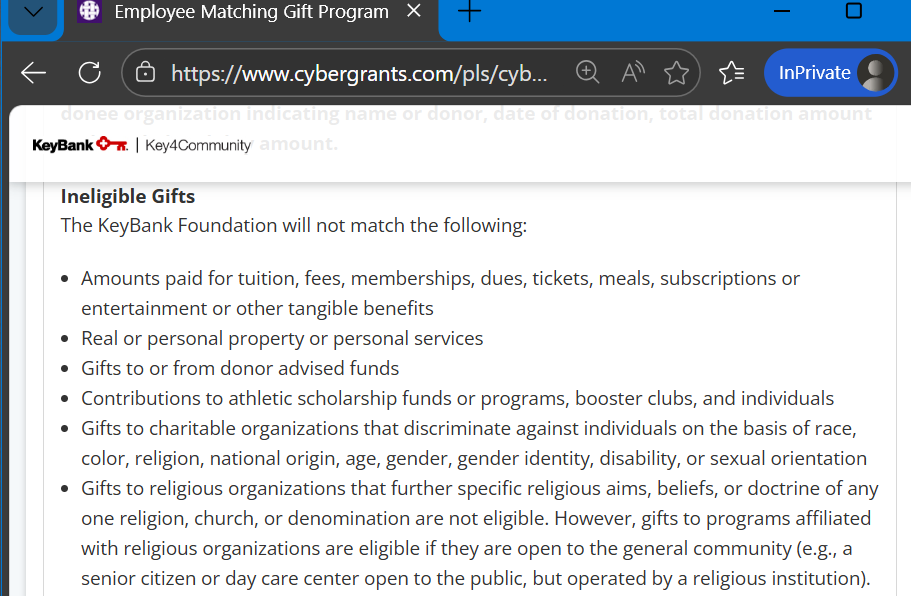
Task: Click the KeyBank logo
Action: (x=80, y=145)
